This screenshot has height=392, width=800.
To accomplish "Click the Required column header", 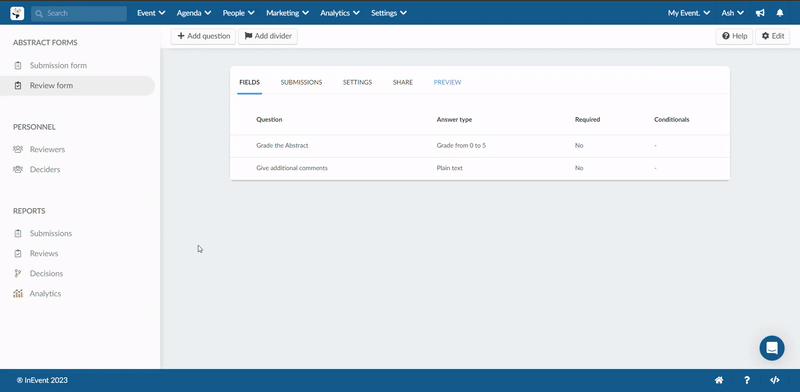I will (x=587, y=119).
